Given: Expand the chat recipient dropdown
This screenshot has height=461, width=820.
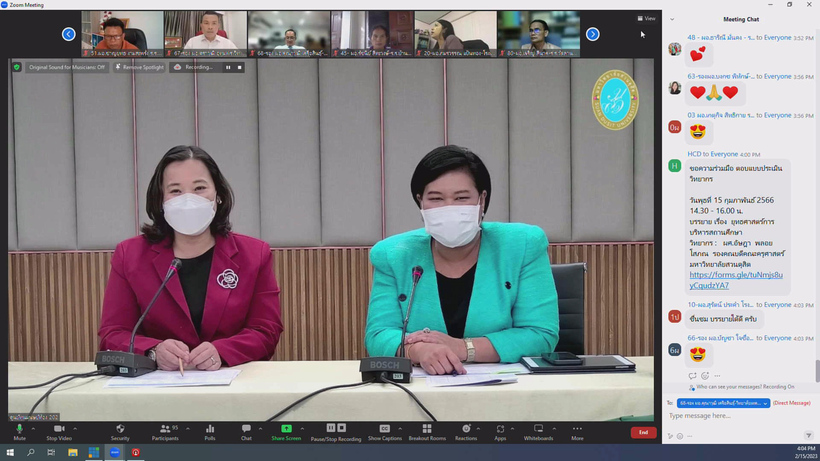Looking at the screenshot, I should (765, 403).
